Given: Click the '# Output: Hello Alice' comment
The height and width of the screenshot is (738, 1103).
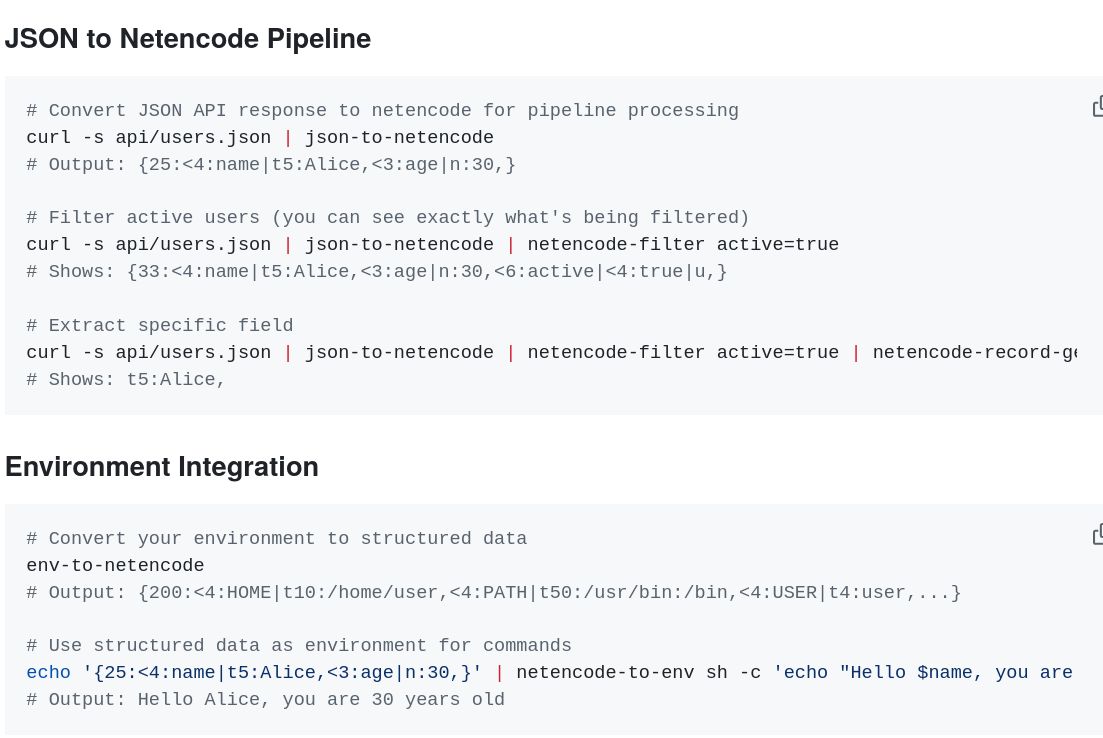Looking at the screenshot, I should coord(265,699).
